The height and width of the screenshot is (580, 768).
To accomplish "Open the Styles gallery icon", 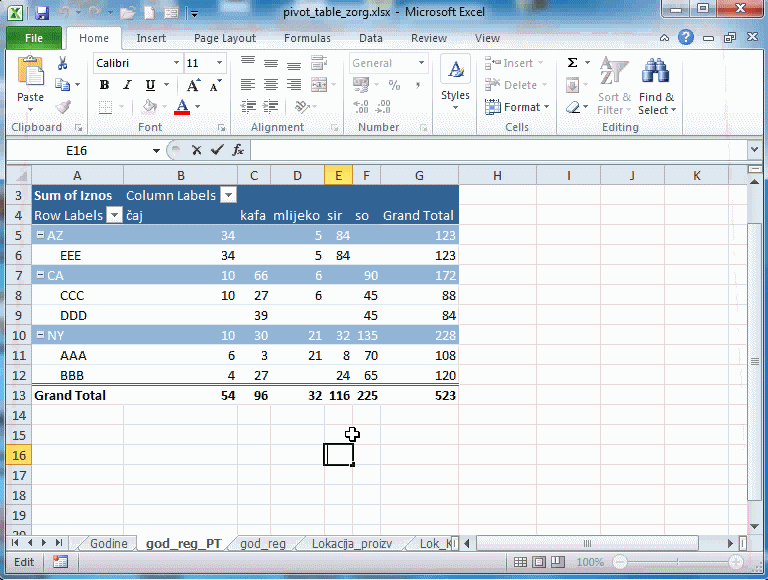I will 455,80.
